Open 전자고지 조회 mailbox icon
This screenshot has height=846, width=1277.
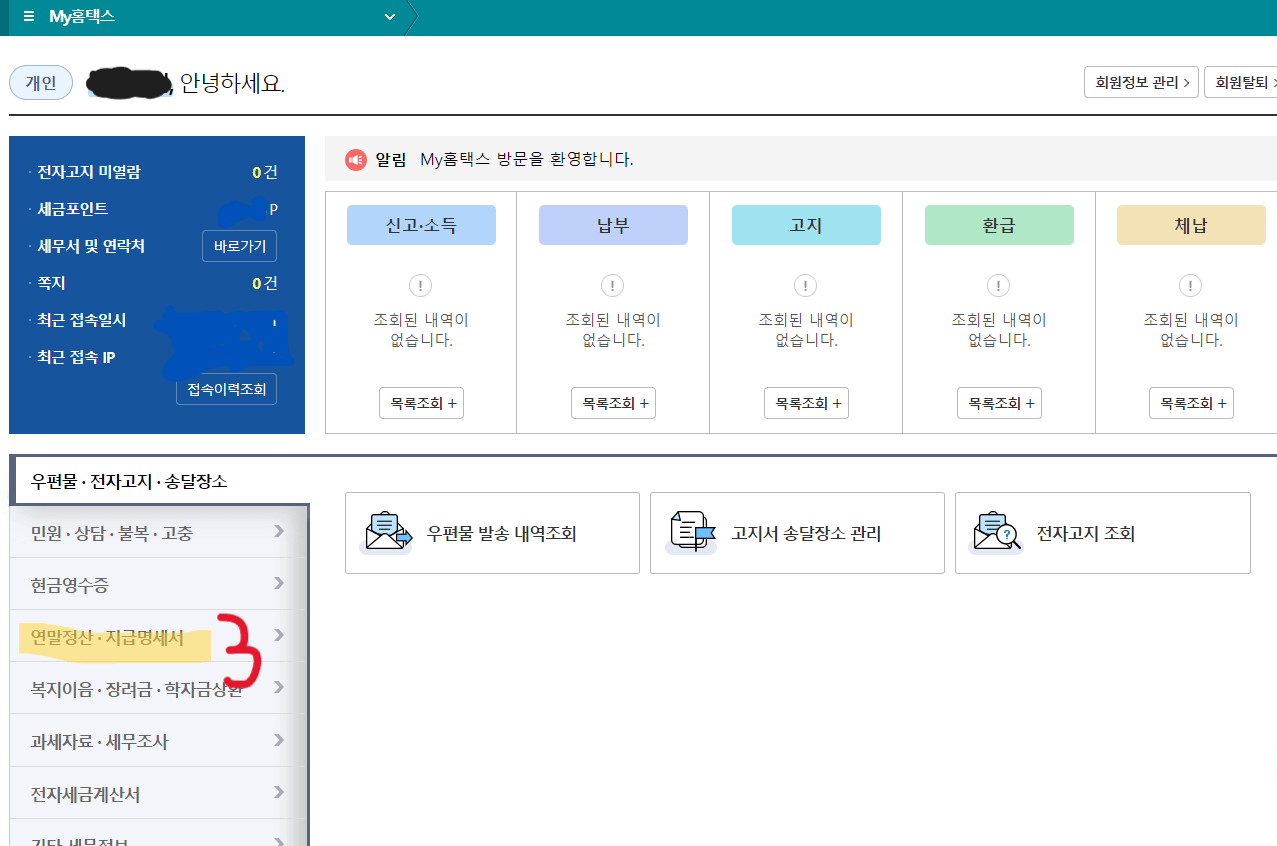995,532
